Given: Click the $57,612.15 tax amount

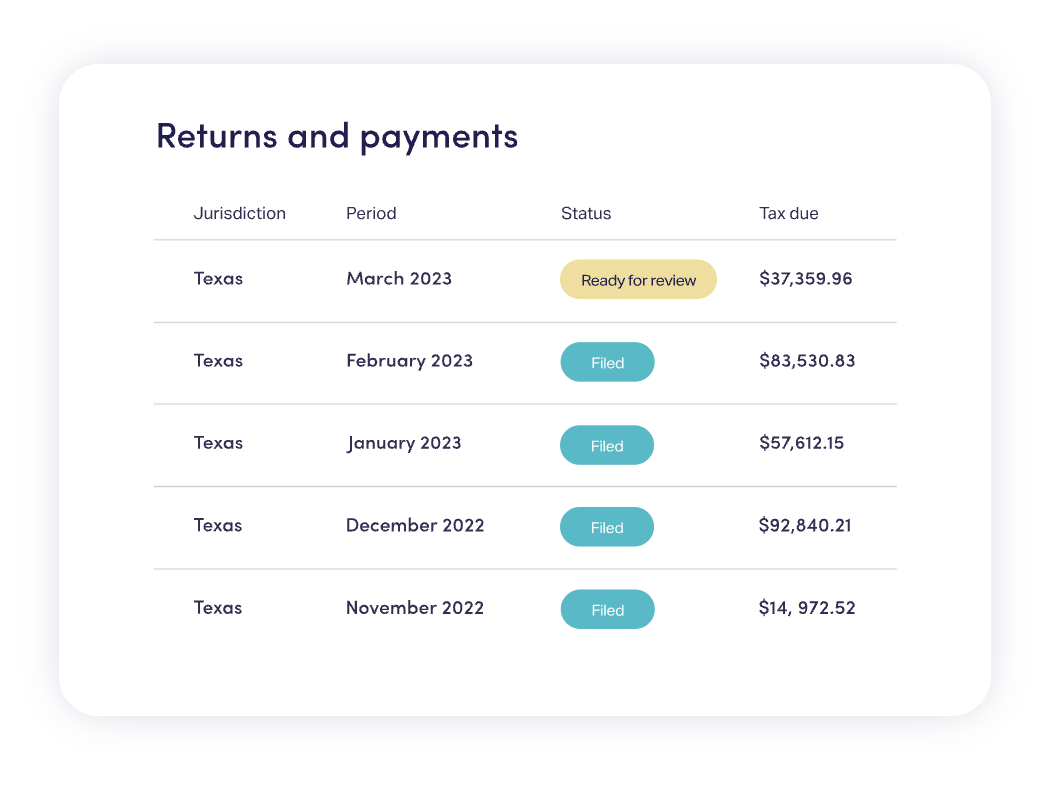Looking at the screenshot, I should pyautogui.click(x=801, y=443).
